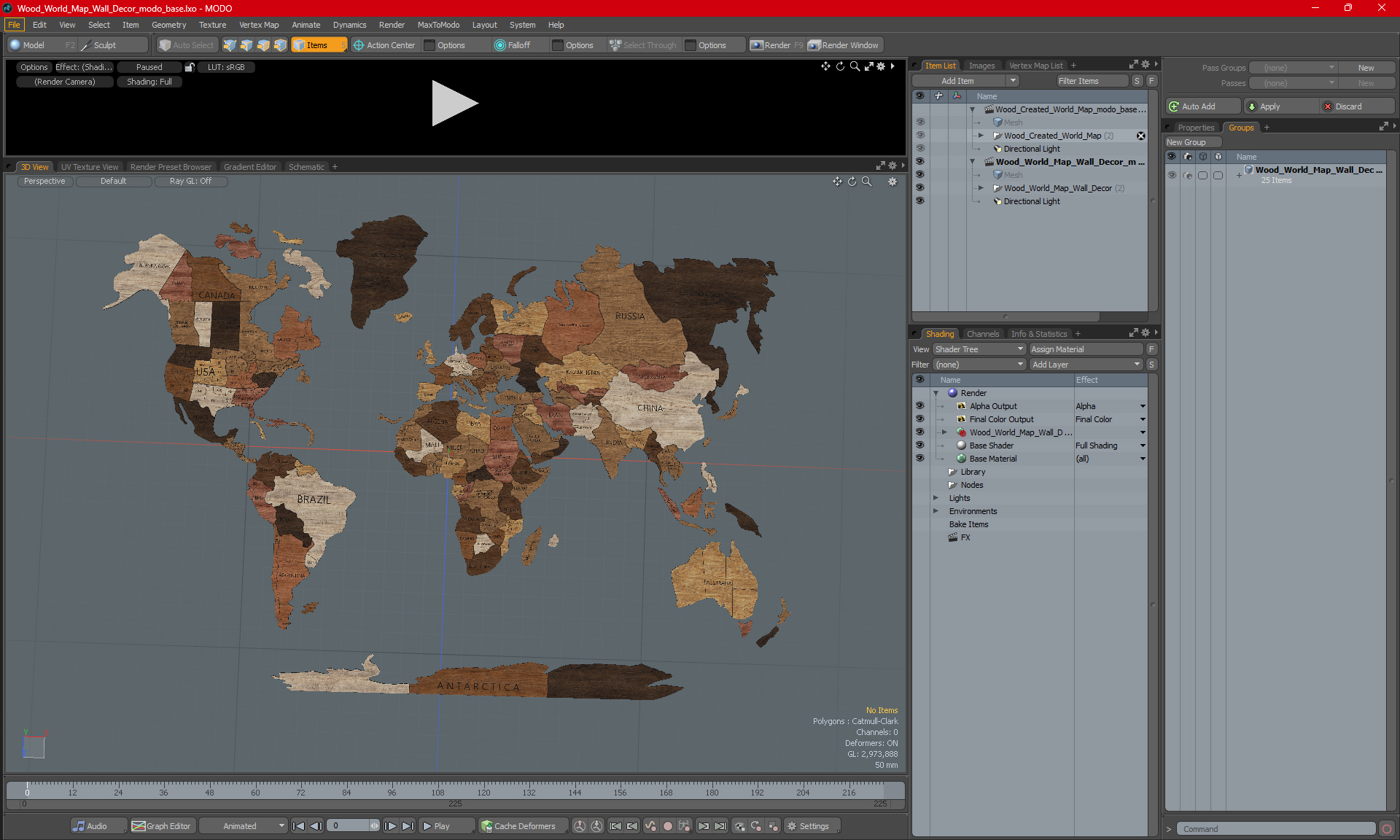The image size is (1400, 840).
Task: Click the Graph Editor button
Action: [x=162, y=826]
